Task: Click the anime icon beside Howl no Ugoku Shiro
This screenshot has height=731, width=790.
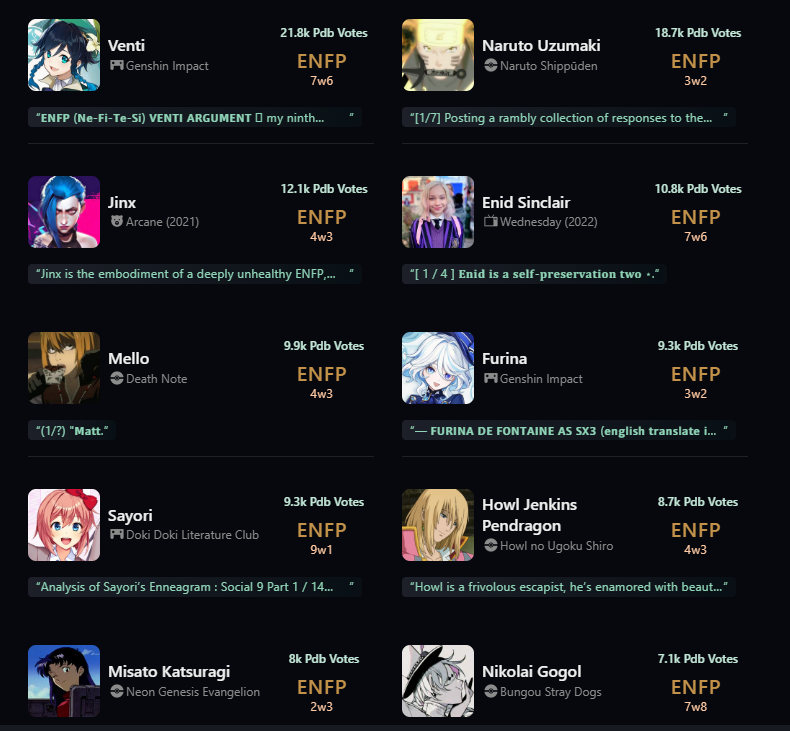Action: tap(491, 545)
